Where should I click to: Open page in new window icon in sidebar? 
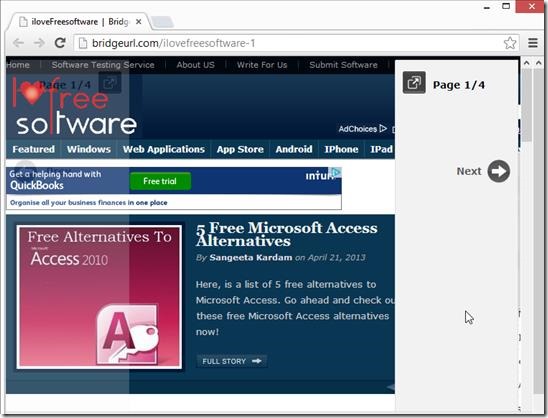(414, 83)
